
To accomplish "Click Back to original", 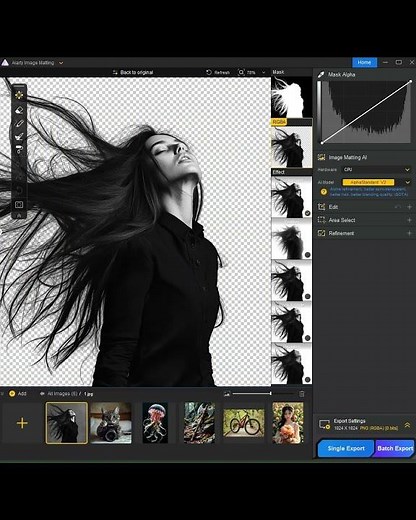I will click(x=137, y=72).
